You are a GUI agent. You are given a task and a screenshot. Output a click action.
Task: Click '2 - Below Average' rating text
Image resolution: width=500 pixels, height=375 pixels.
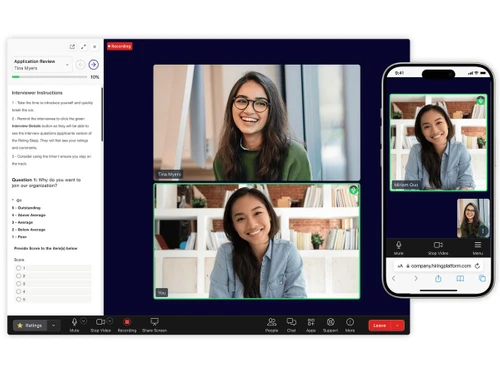coord(29,230)
